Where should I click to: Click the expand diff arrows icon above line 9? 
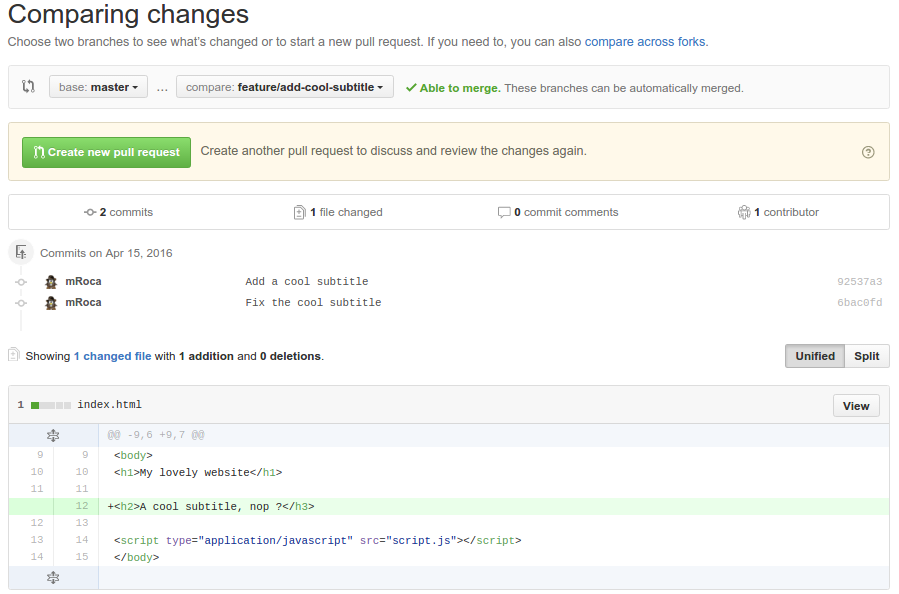coord(53,434)
